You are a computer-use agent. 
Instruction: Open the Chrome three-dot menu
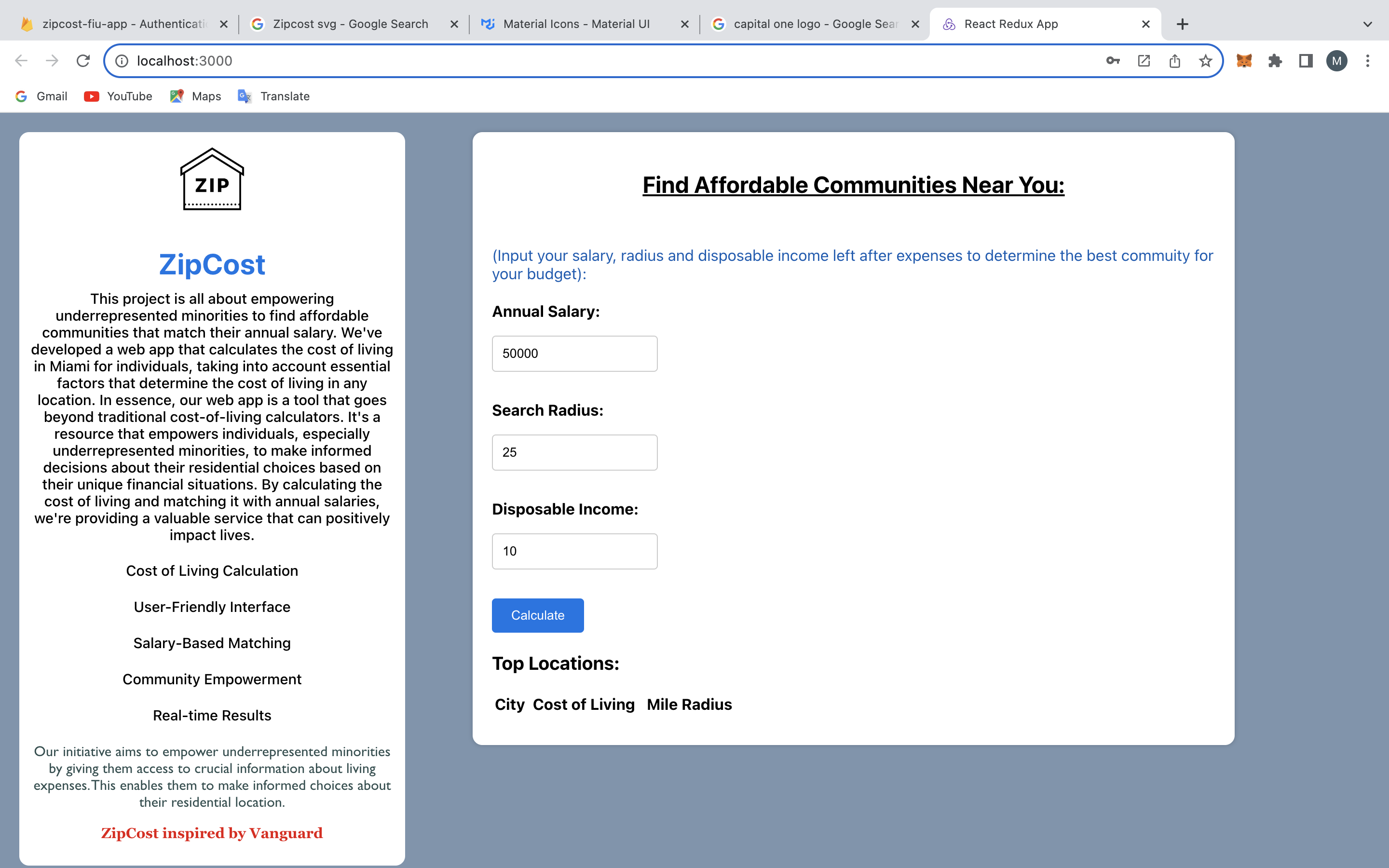tap(1368, 61)
